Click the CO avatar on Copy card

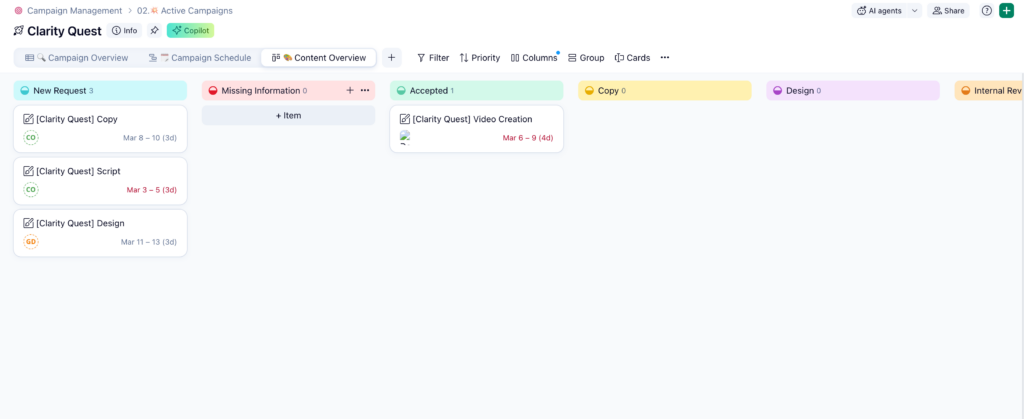coord(31,137)
